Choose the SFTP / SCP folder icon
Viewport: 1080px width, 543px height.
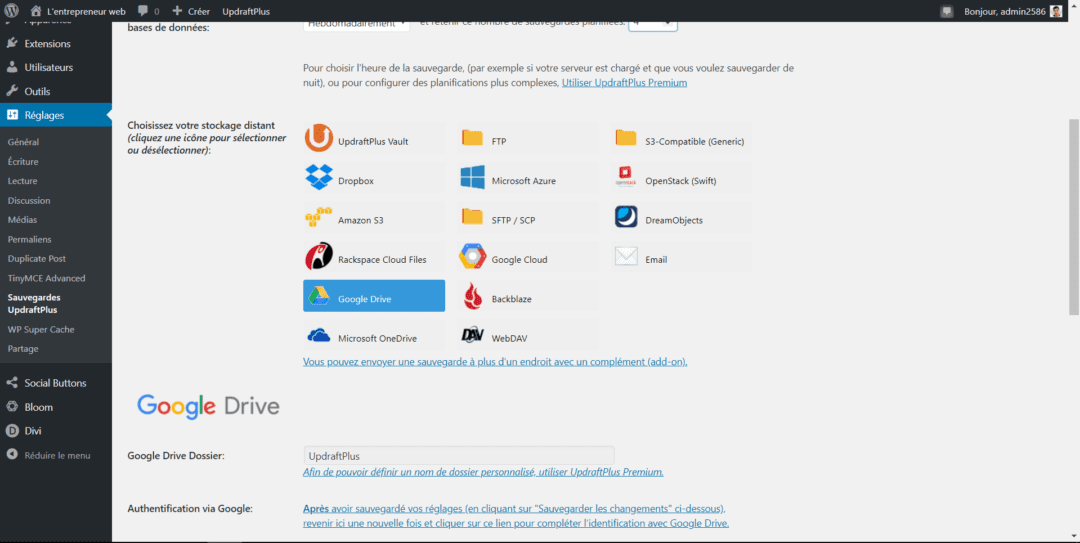click(472, 217)
